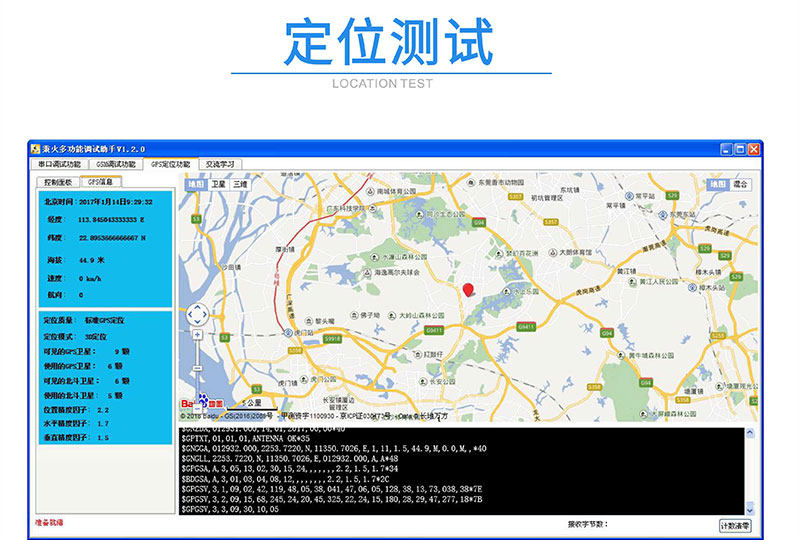Click the pan-up arrow on the map compass
This screenshot has width=800, height=540.
pyautogui.click(x=197, y=307)
